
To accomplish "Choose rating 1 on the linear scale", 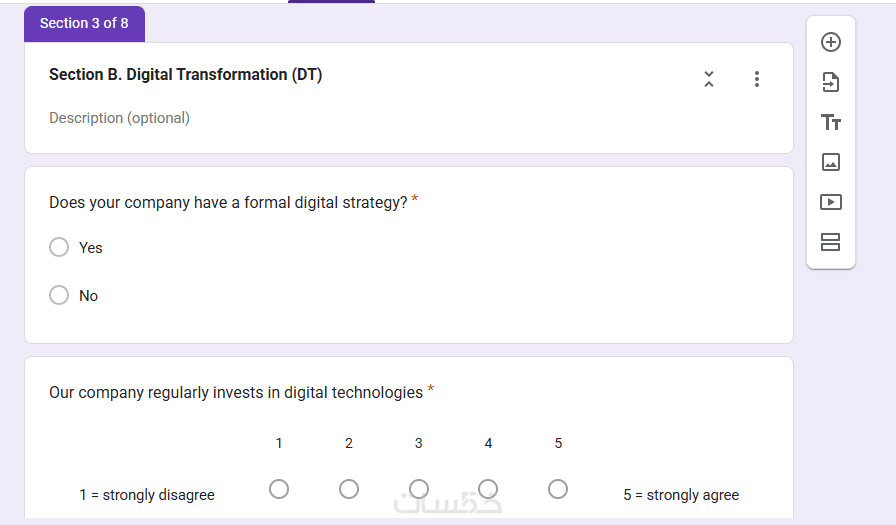I will (x=279, y=489).
